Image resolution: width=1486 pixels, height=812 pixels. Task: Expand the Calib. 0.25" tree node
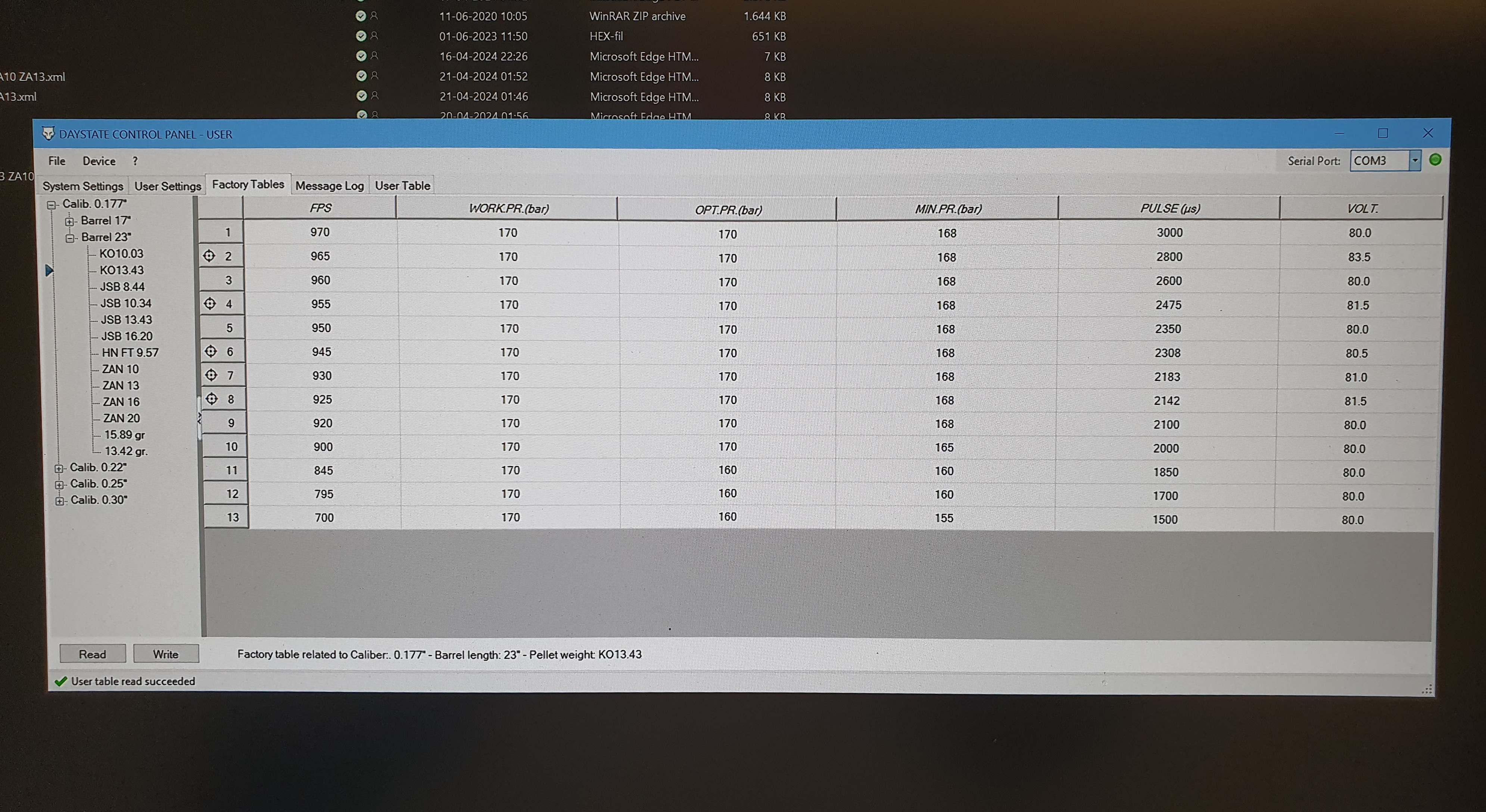pyautogui.click(x=59, y=484)
